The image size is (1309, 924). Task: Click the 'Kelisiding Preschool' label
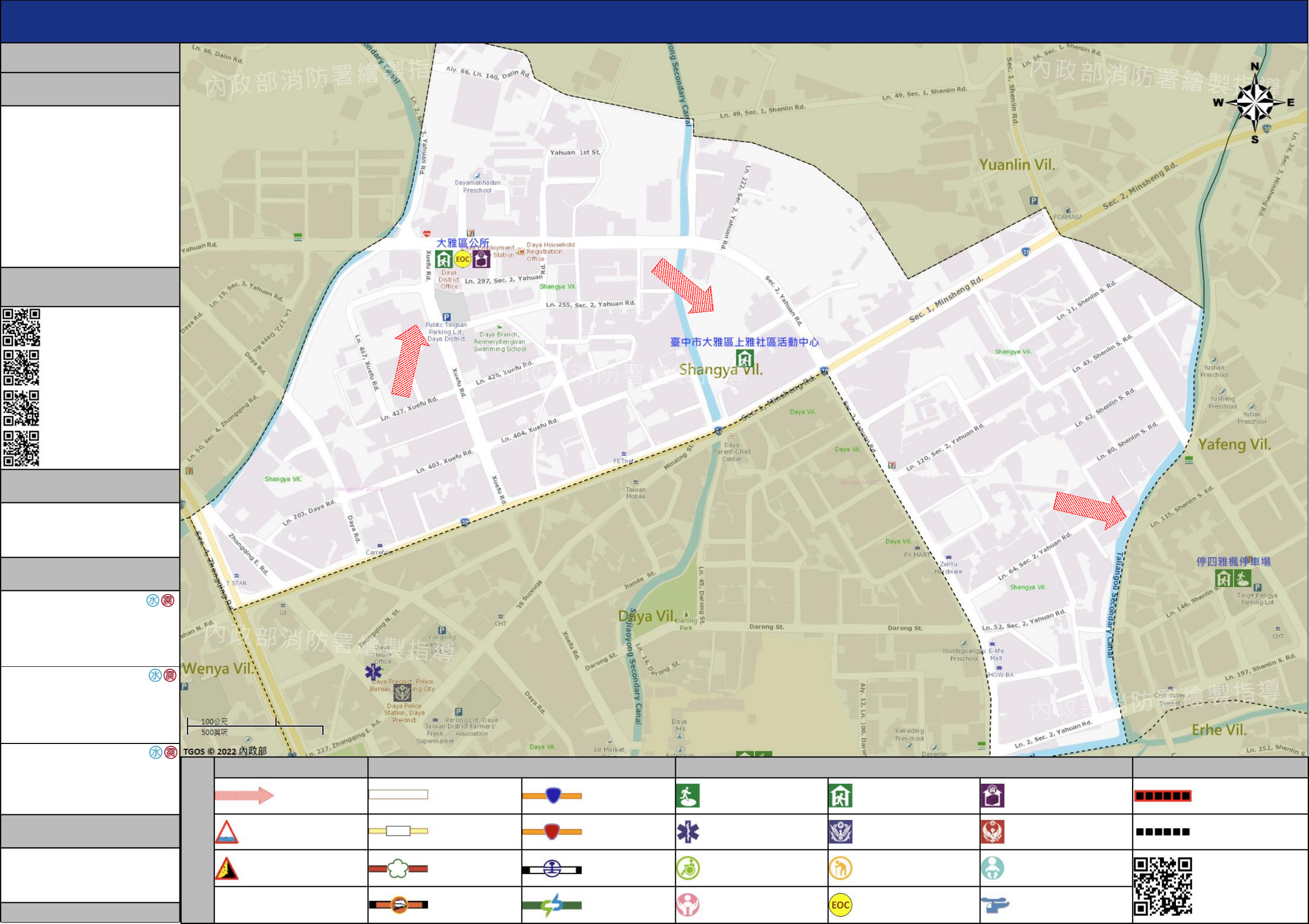click(x=909, y=735)
